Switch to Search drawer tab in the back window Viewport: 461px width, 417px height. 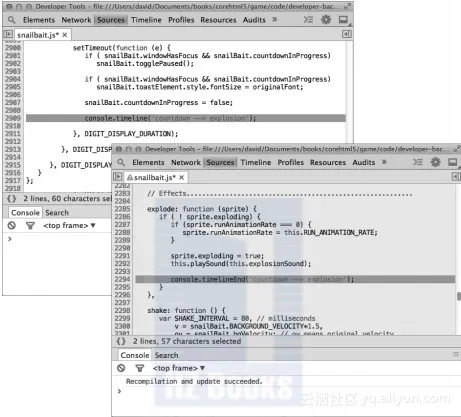coord(57,213)
